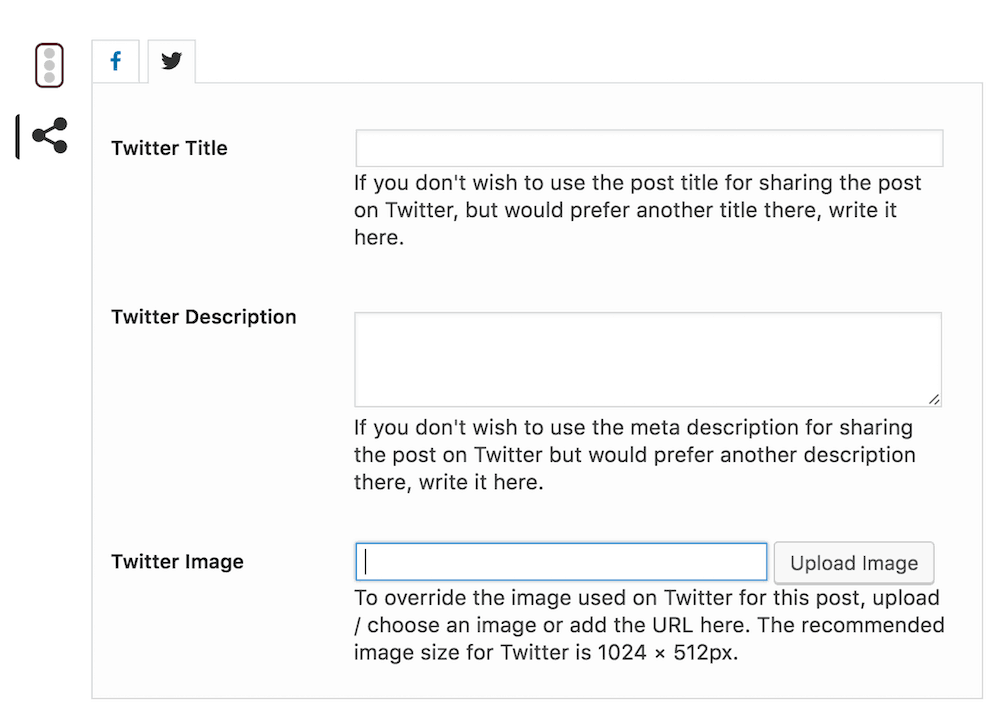Image resolution: width=1000 pixels, height=713 pixels.
Task: Select the Twitter Title label text
Action: (168, 147)
